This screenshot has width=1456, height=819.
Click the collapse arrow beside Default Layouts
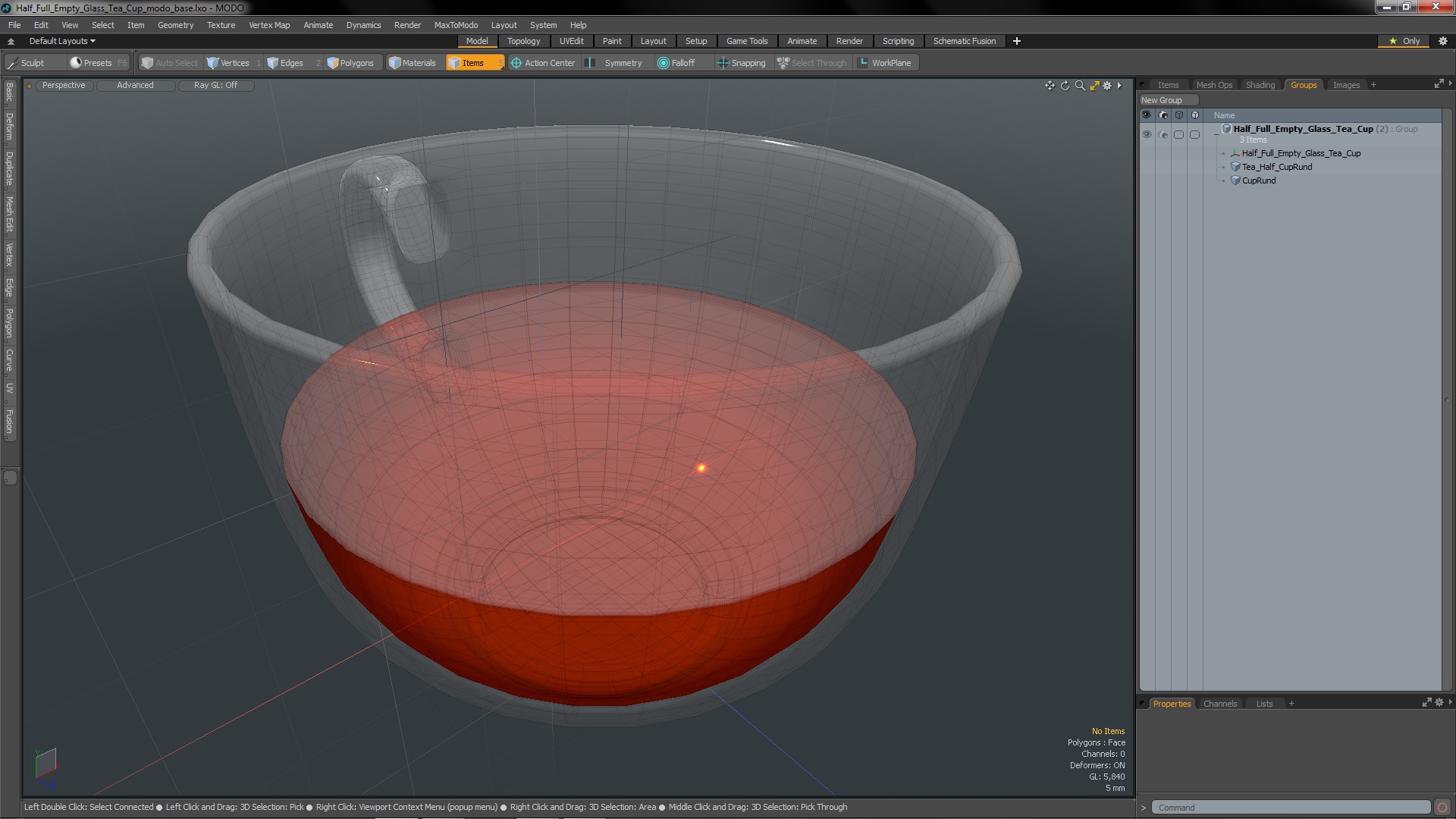click(11, 41)
